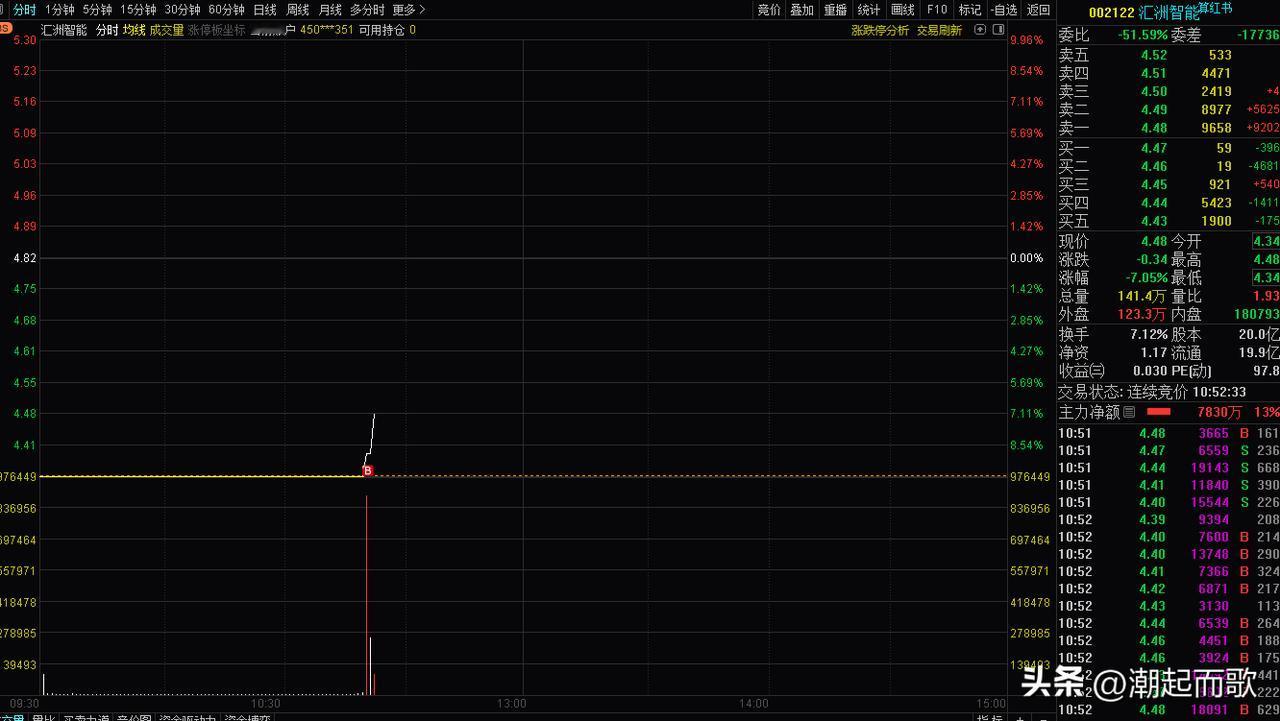Click the 标记 mark button
This screenshot has height=721, width=1280.
tap(970, 10)
